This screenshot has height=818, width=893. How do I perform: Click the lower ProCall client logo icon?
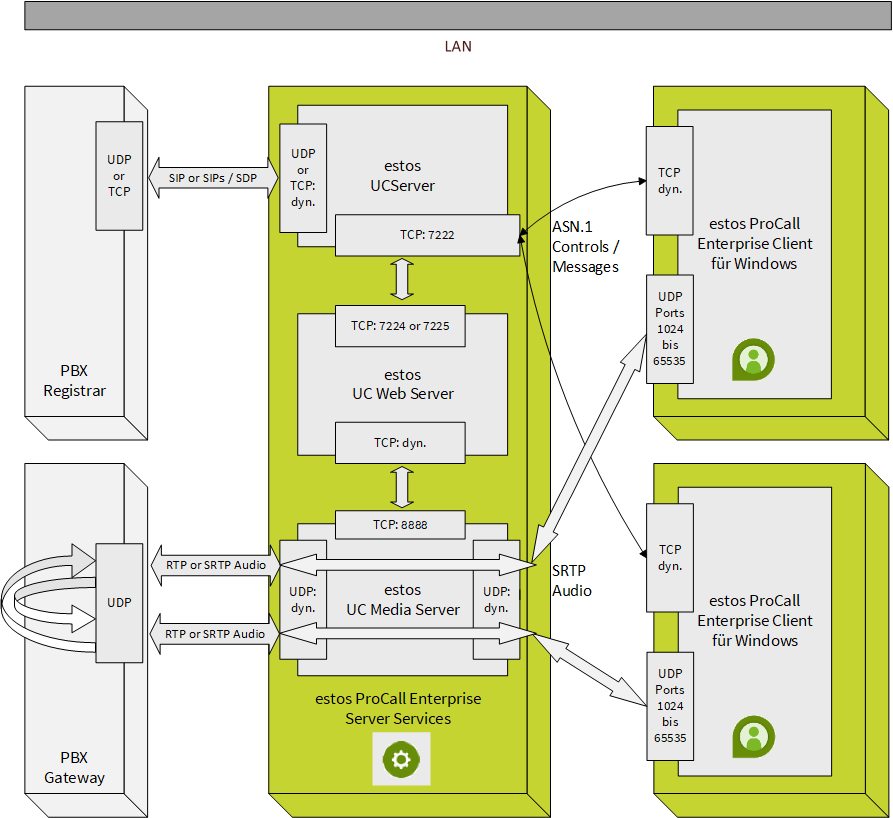[x=752, y=736]
